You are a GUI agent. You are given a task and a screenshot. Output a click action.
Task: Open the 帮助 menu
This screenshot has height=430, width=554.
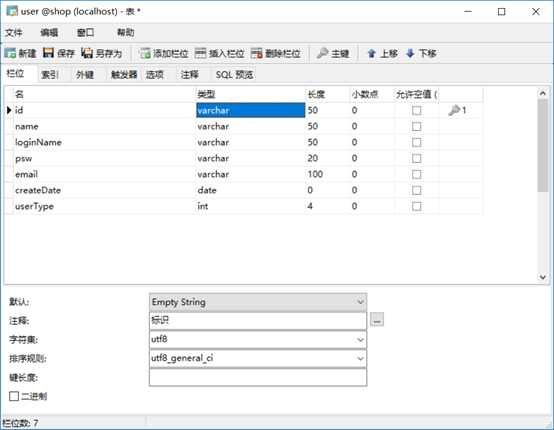click(125, 33)
